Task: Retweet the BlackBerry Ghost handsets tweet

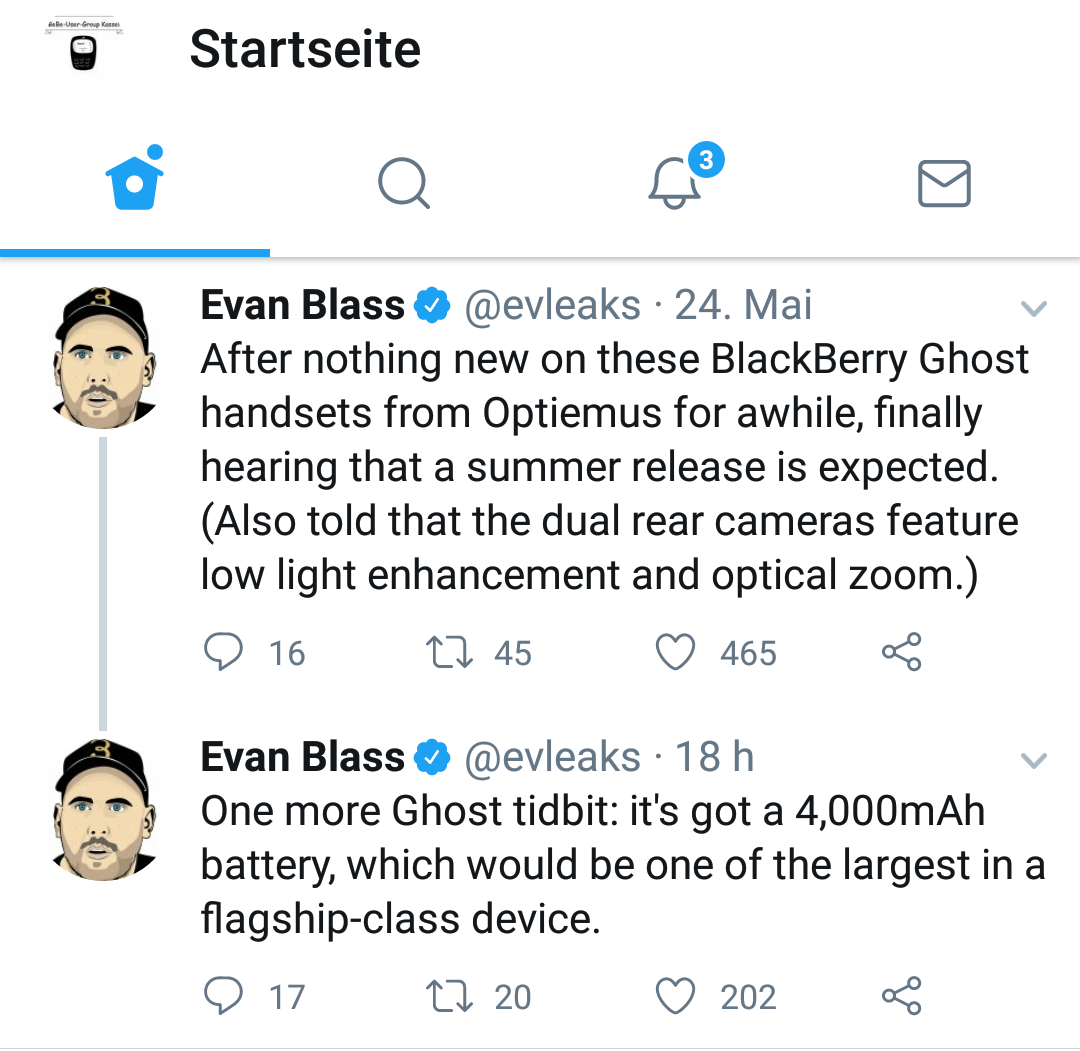Action: coord(447,653)
